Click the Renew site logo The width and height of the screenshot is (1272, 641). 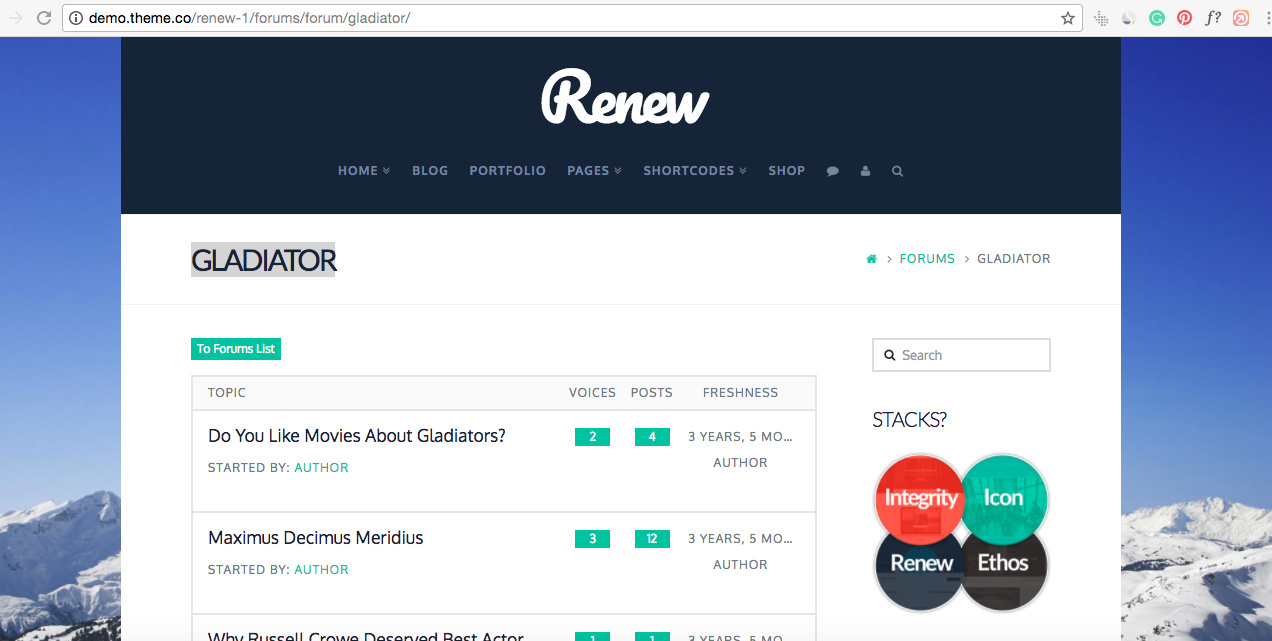click(x=626, y=98)
